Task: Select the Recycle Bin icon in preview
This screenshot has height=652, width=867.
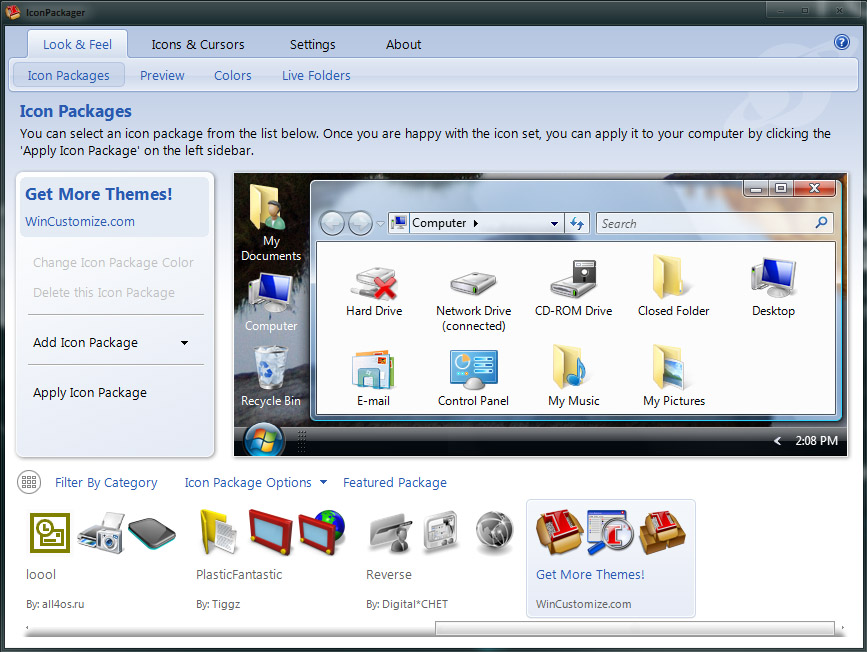Action: tap(271, 368)
